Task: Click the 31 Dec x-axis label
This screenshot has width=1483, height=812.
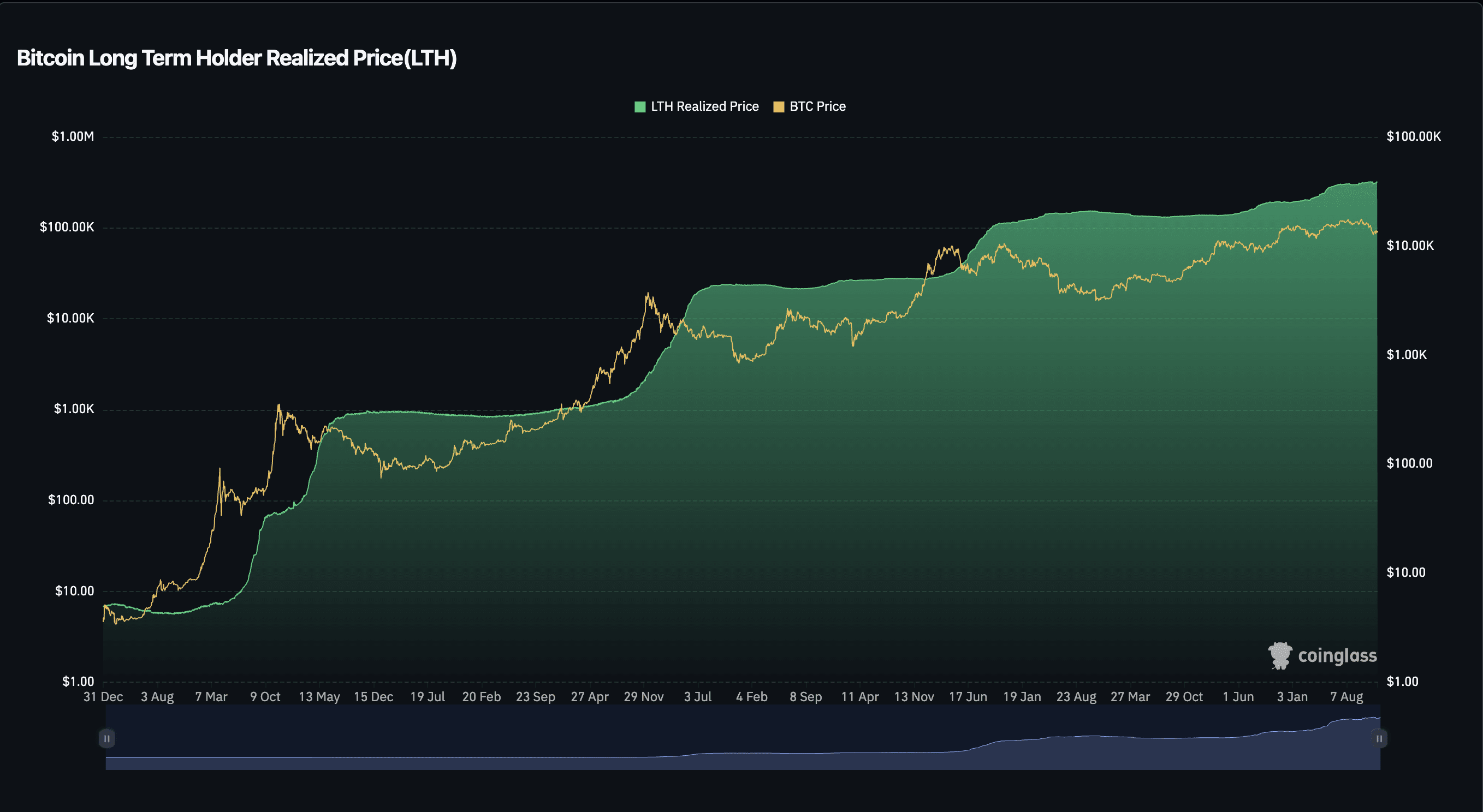Action: pyautogui.click(x=103, y=697)
